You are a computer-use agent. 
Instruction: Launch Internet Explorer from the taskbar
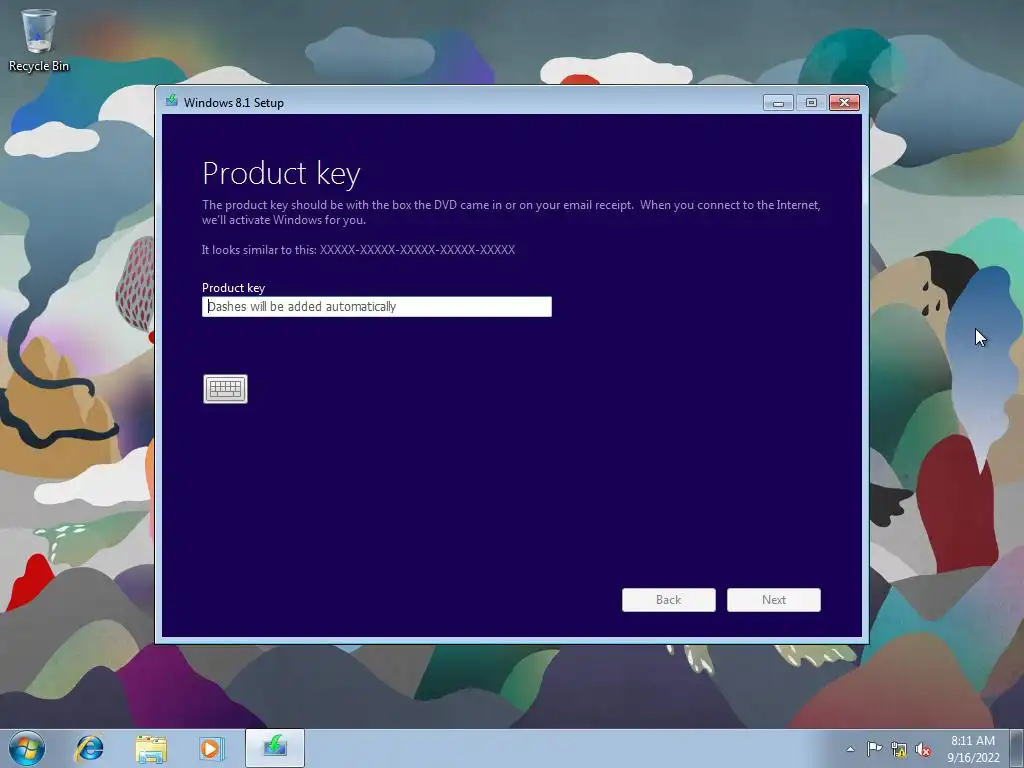(89, 748)
